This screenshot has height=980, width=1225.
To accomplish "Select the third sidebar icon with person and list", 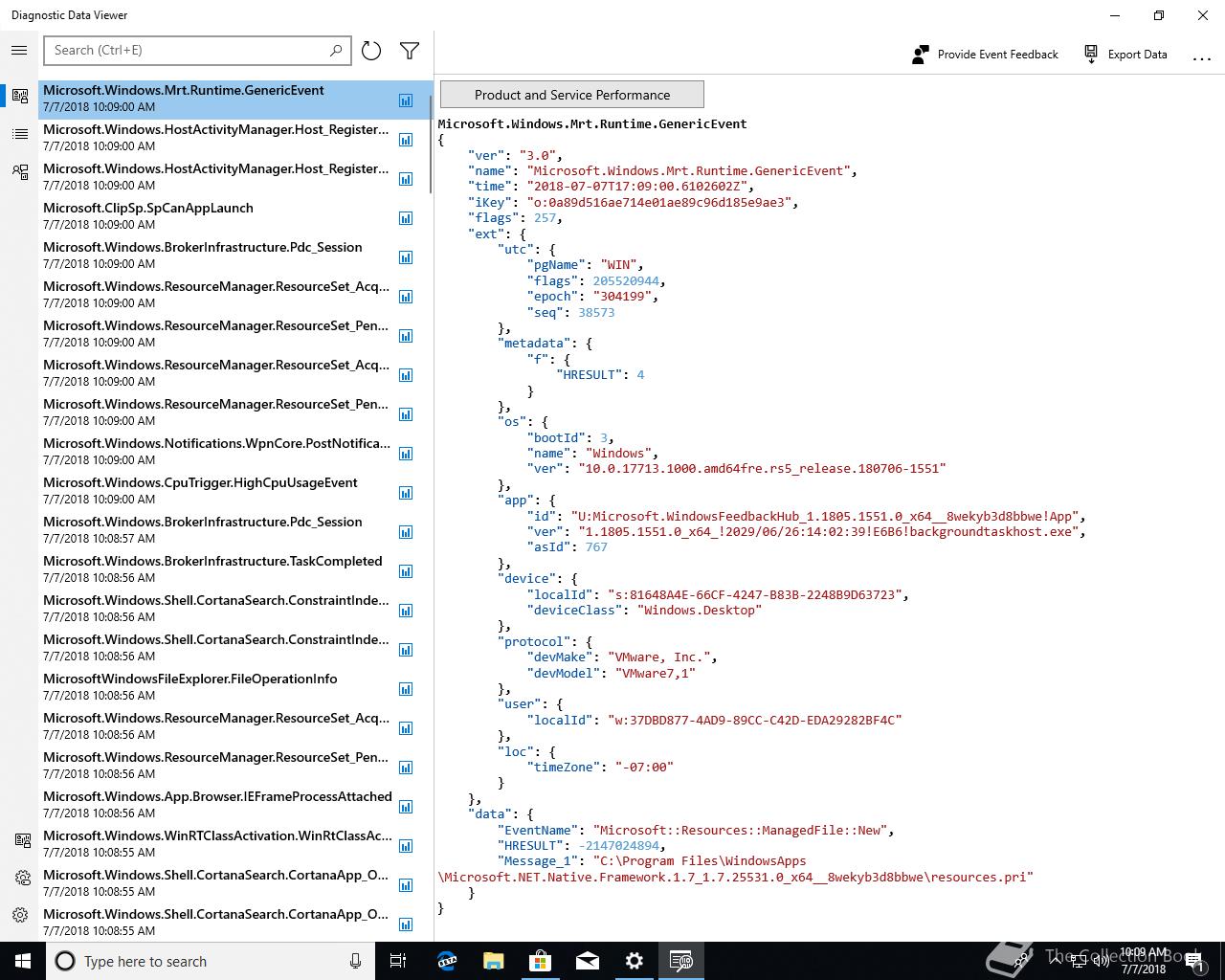I will 20,172.
